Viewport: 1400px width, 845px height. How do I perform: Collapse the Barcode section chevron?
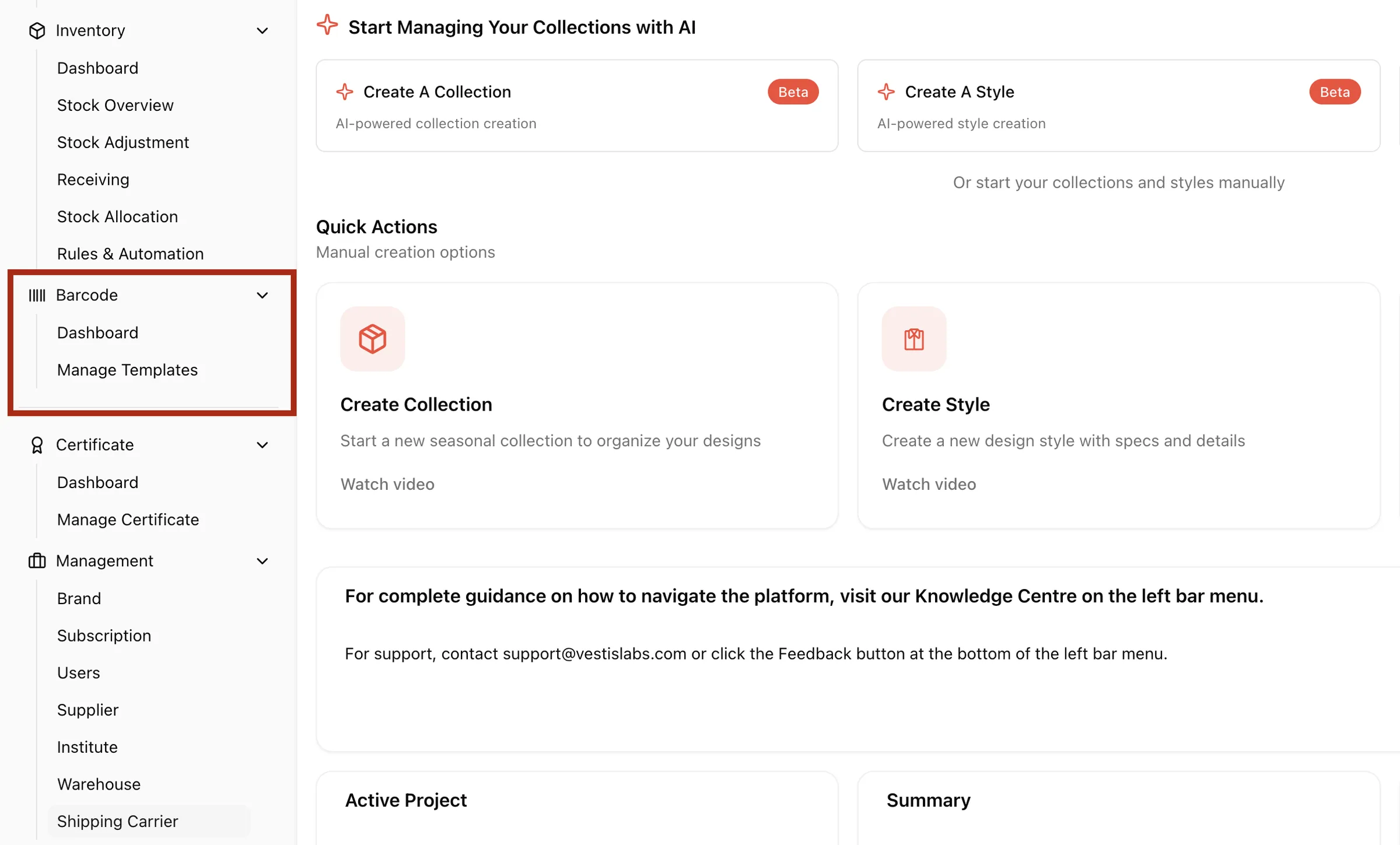coord(262,295)
